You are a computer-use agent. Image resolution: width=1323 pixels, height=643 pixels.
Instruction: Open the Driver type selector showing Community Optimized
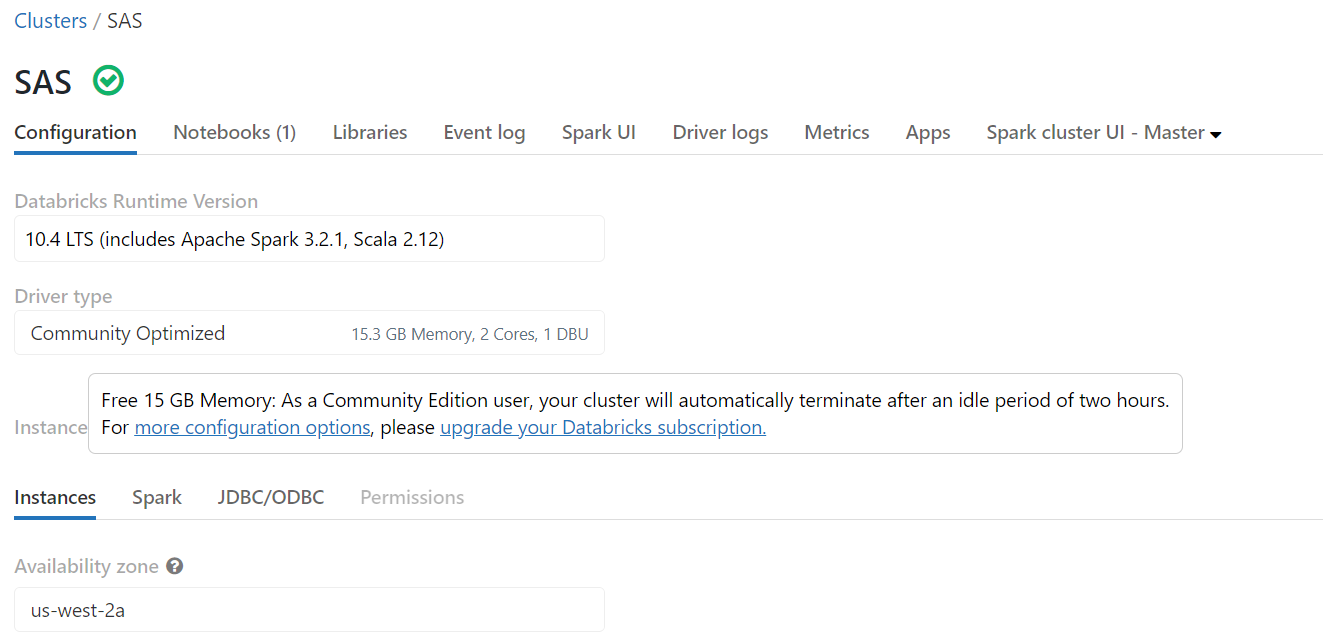[x=309, y=333]
